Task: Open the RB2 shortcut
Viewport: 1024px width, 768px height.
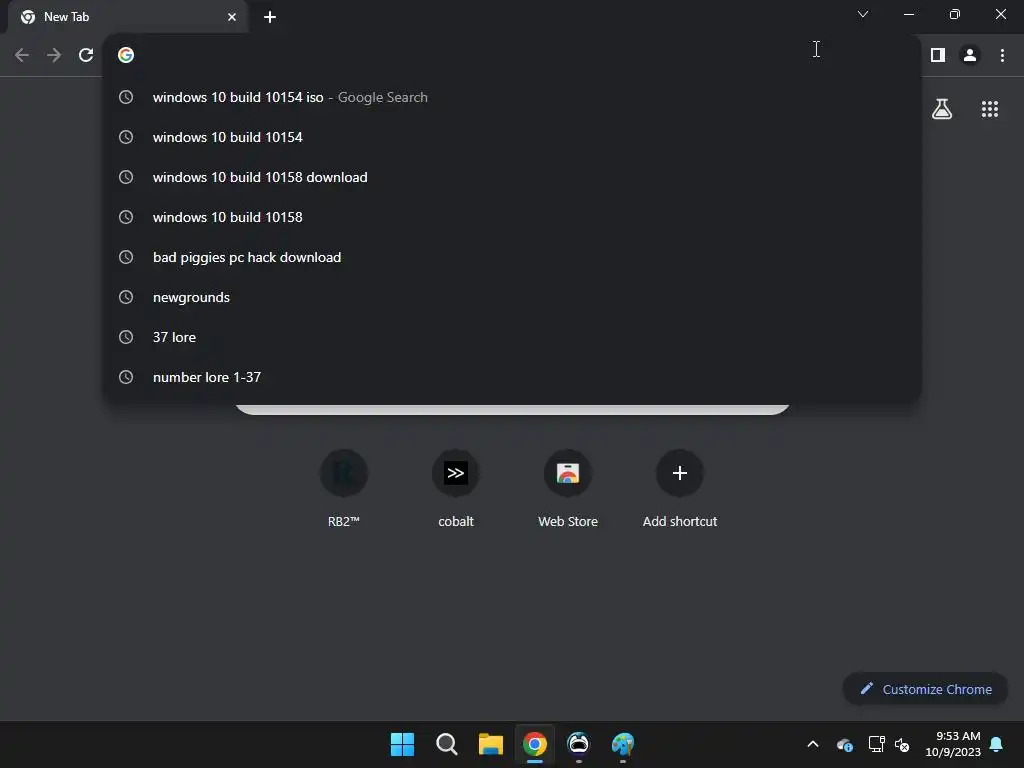Action: point(344,488)
